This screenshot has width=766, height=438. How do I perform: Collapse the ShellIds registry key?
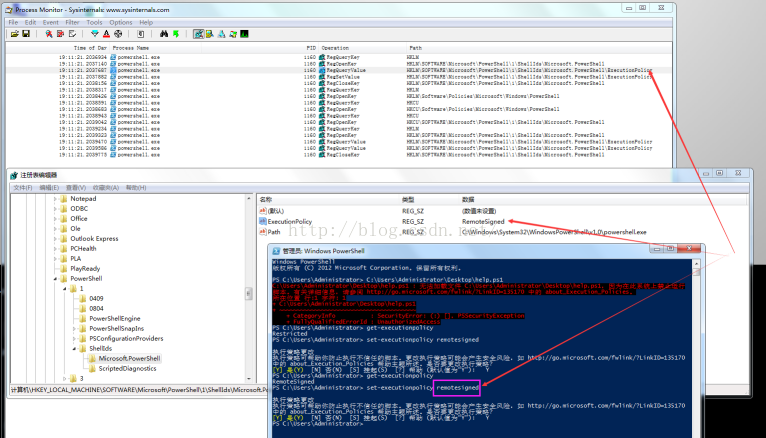[x=74, y=349]
